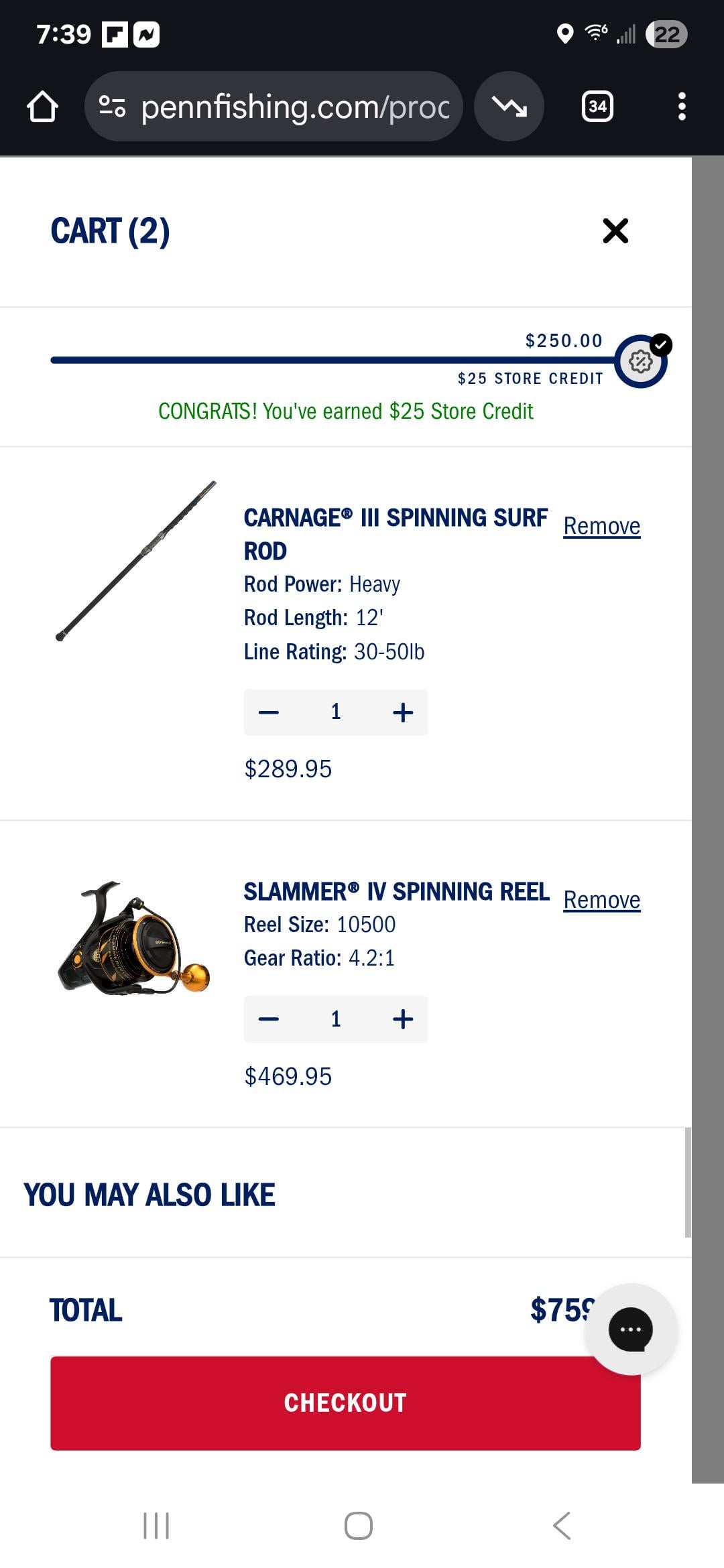Decrease Slammer IV reel quantity
This screenshot has width=724, height=1568.
[x=269, y=1019]
